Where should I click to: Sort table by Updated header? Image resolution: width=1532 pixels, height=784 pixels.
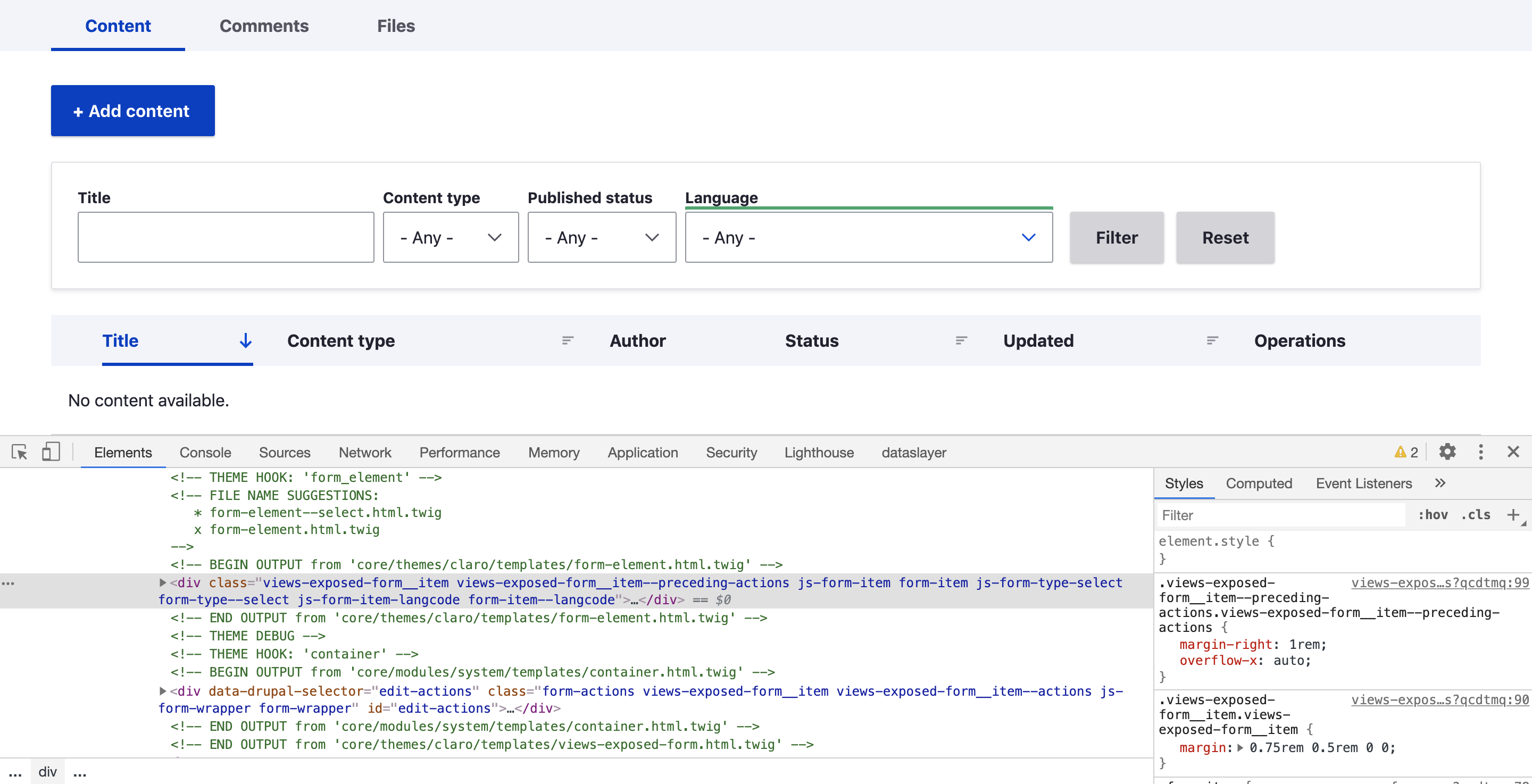(x=1038, y=341)
